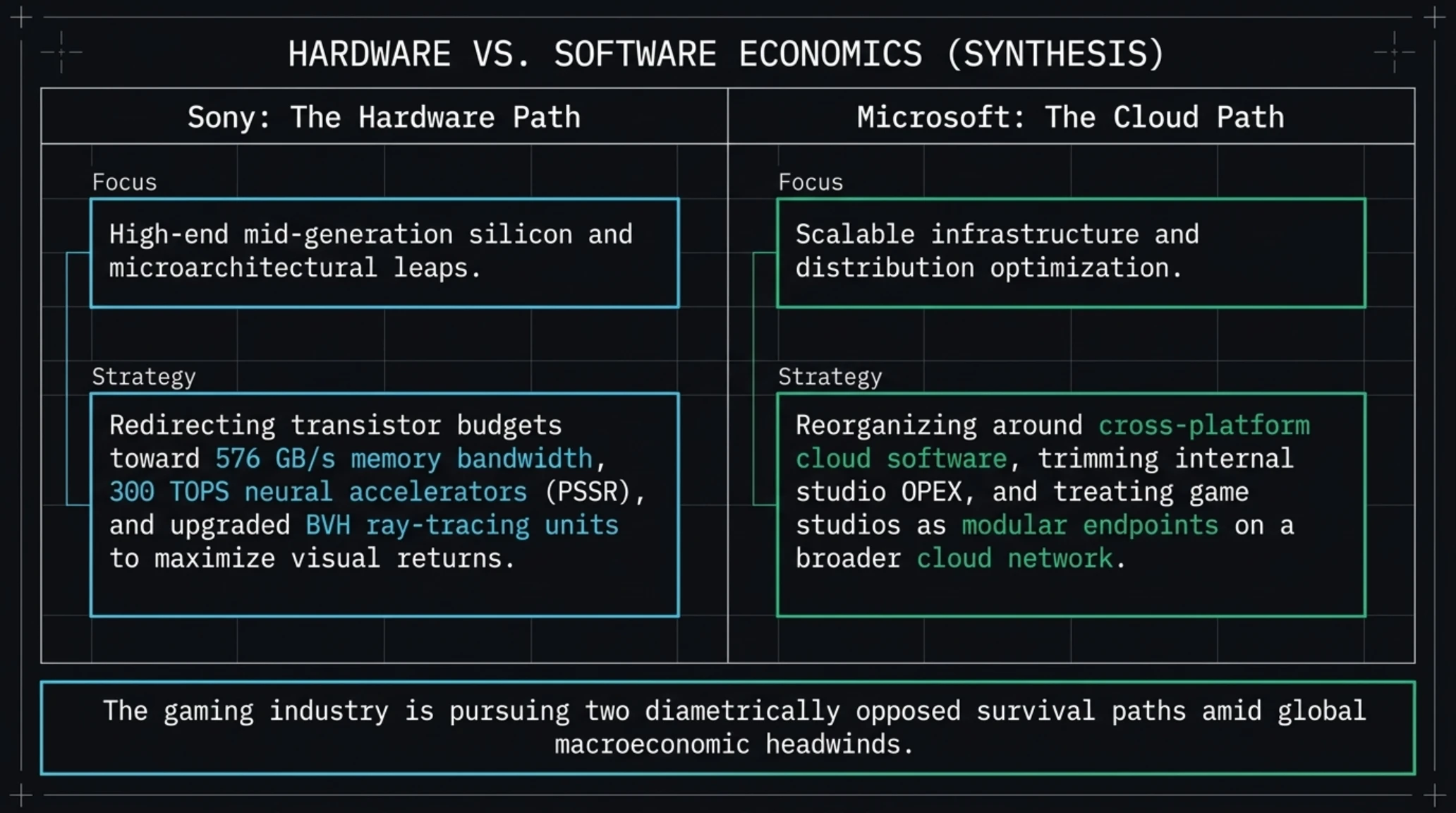Click the highlighted "300 TOPS neural accelerators" phrase

click(318, 492)
